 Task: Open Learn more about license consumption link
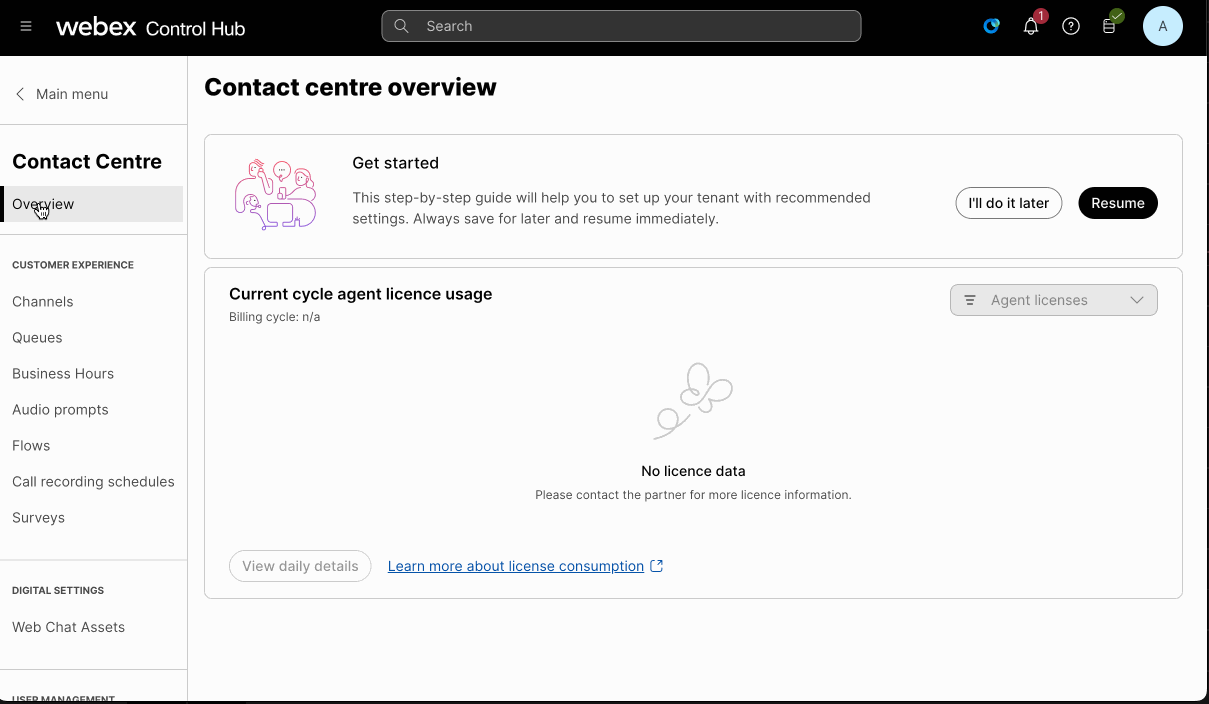pyautogui.click(x=515, y=566)
